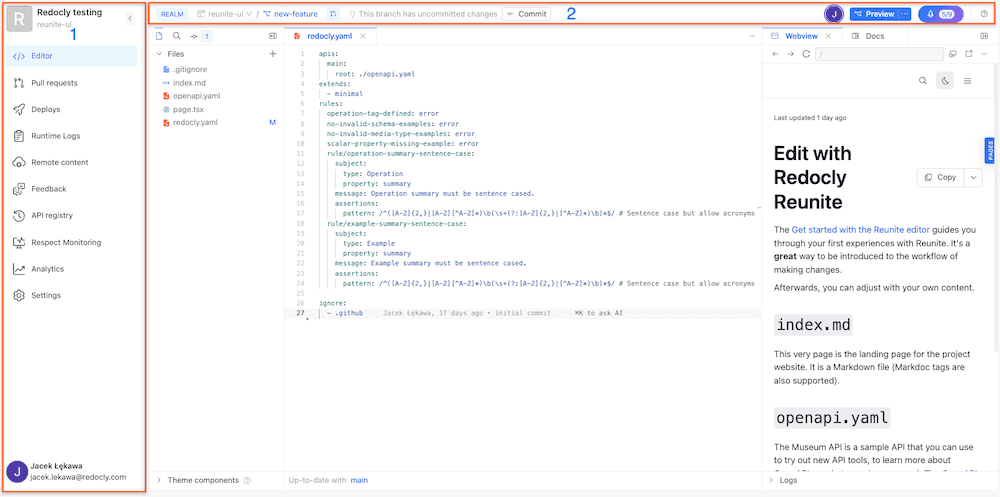Open Runtime Logs from sidebar
Viewport: 1000px width, 497px height.
(71, 136)
